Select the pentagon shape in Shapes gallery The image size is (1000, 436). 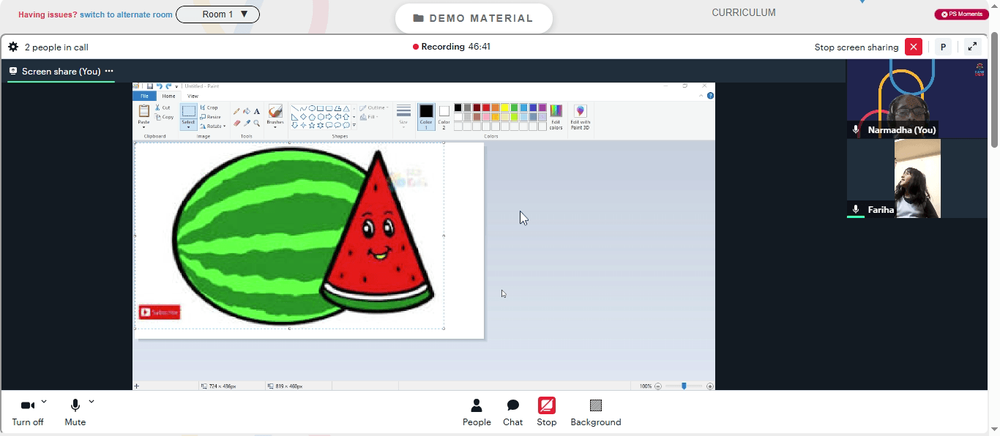coord(312,117)
